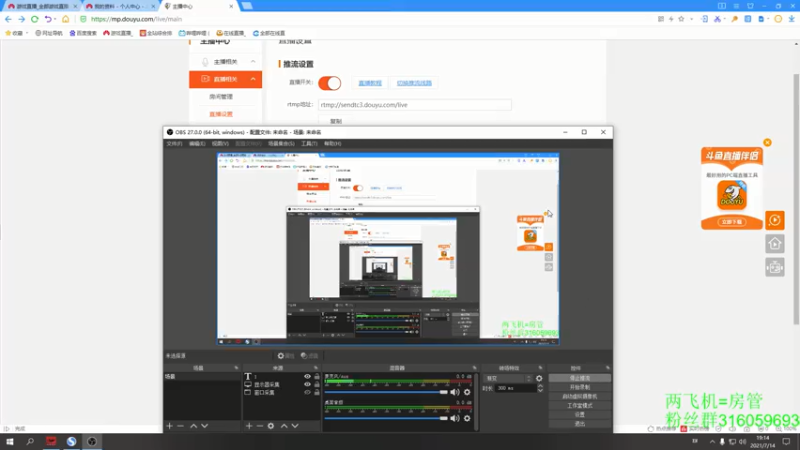800x450 pixels.
Task: Move the source up using the sources panel arrow
Action: click(x=284, y=426)
